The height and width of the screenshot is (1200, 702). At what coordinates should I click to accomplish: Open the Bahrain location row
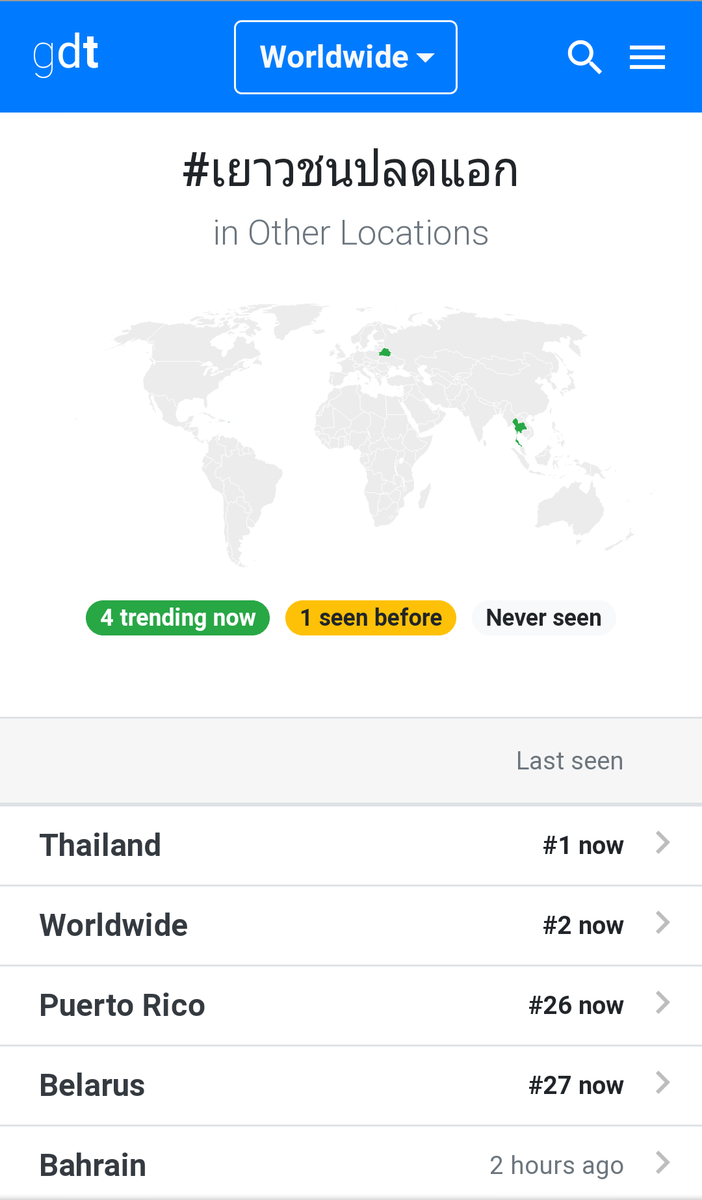click(x=351, y=1163)
